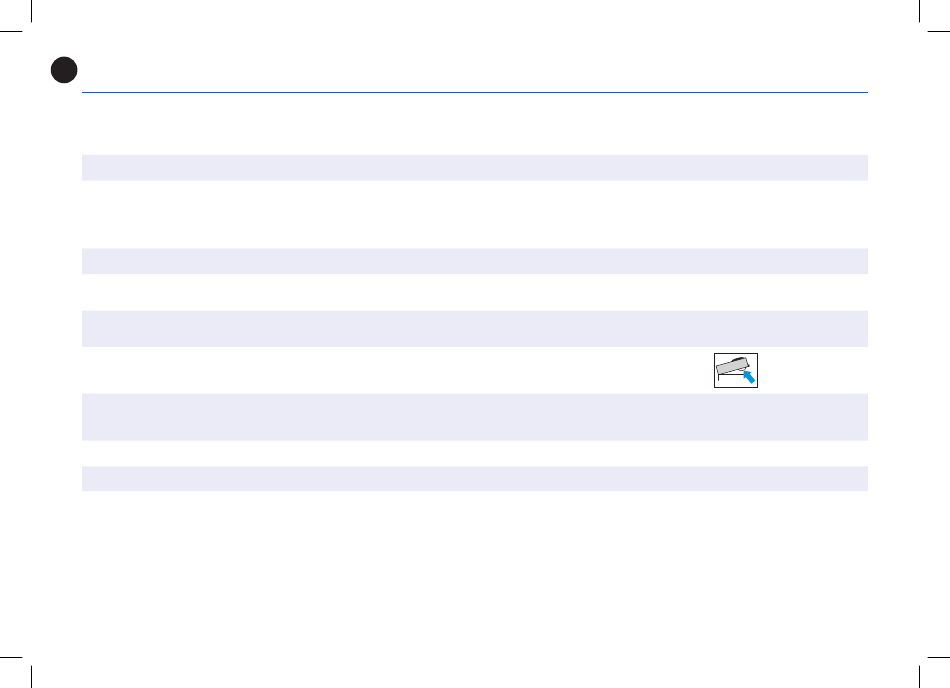Click the blank white band above the first shaded row
Viewport: 950px width, 688px height.
pos(474,125)
